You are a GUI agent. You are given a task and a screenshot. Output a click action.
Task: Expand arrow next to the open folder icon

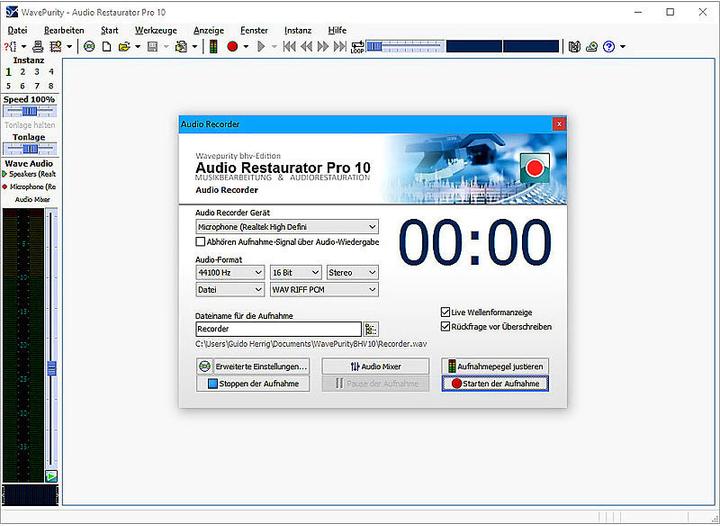137,47
